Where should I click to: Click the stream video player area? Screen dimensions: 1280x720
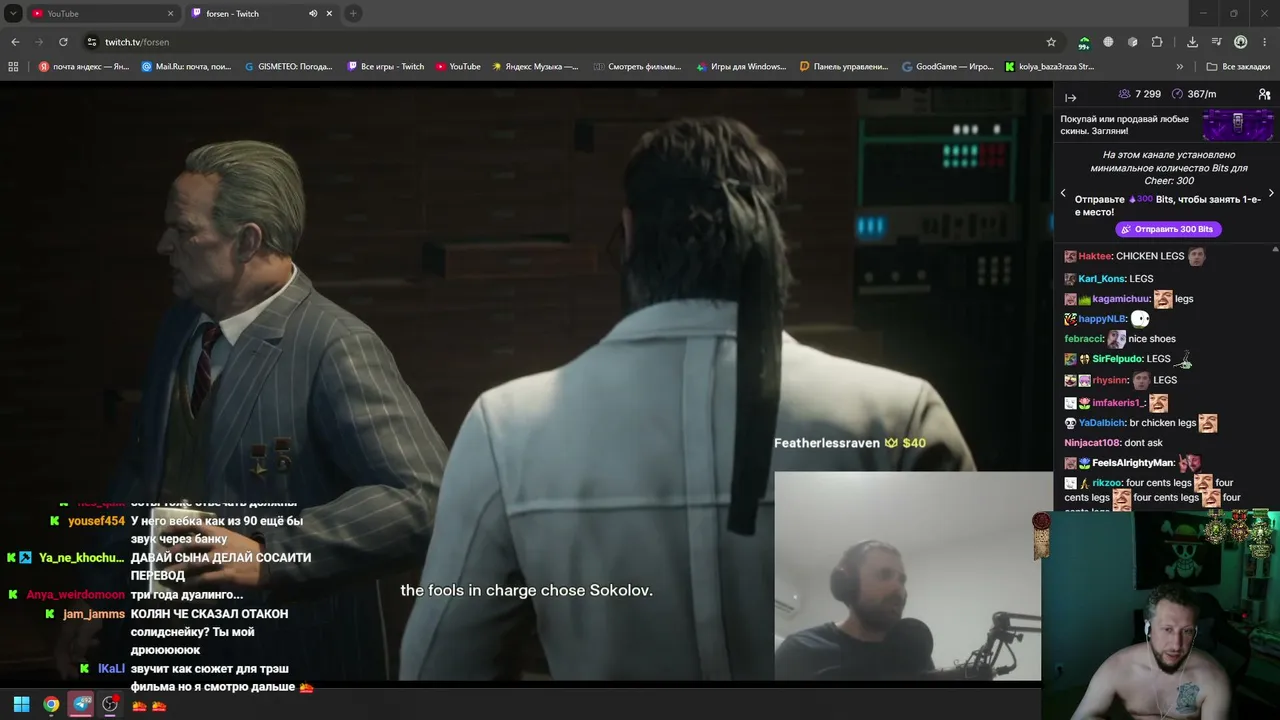[x=526, y=383]
